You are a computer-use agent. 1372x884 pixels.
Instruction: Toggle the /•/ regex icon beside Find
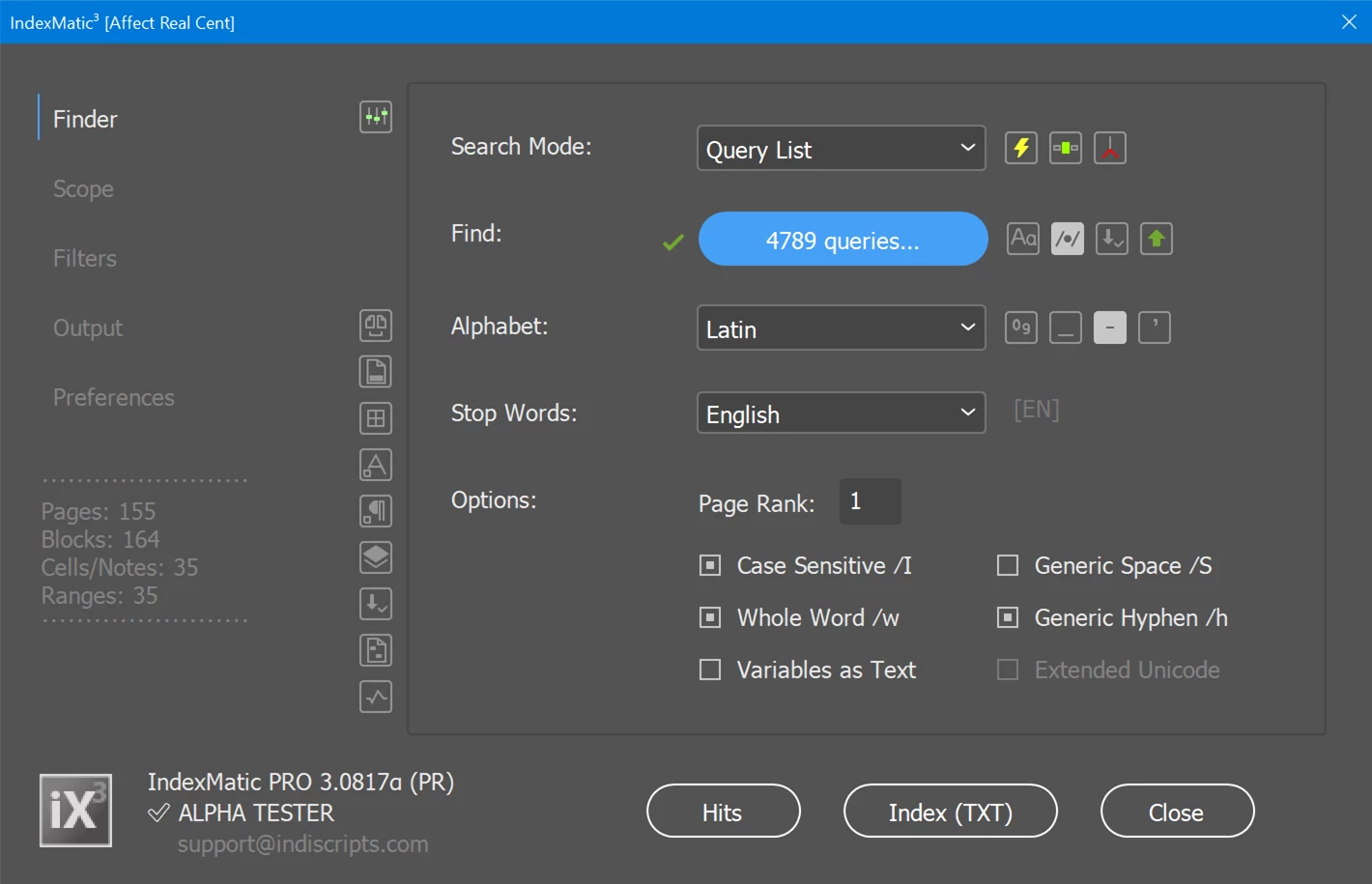(1068, 239)
